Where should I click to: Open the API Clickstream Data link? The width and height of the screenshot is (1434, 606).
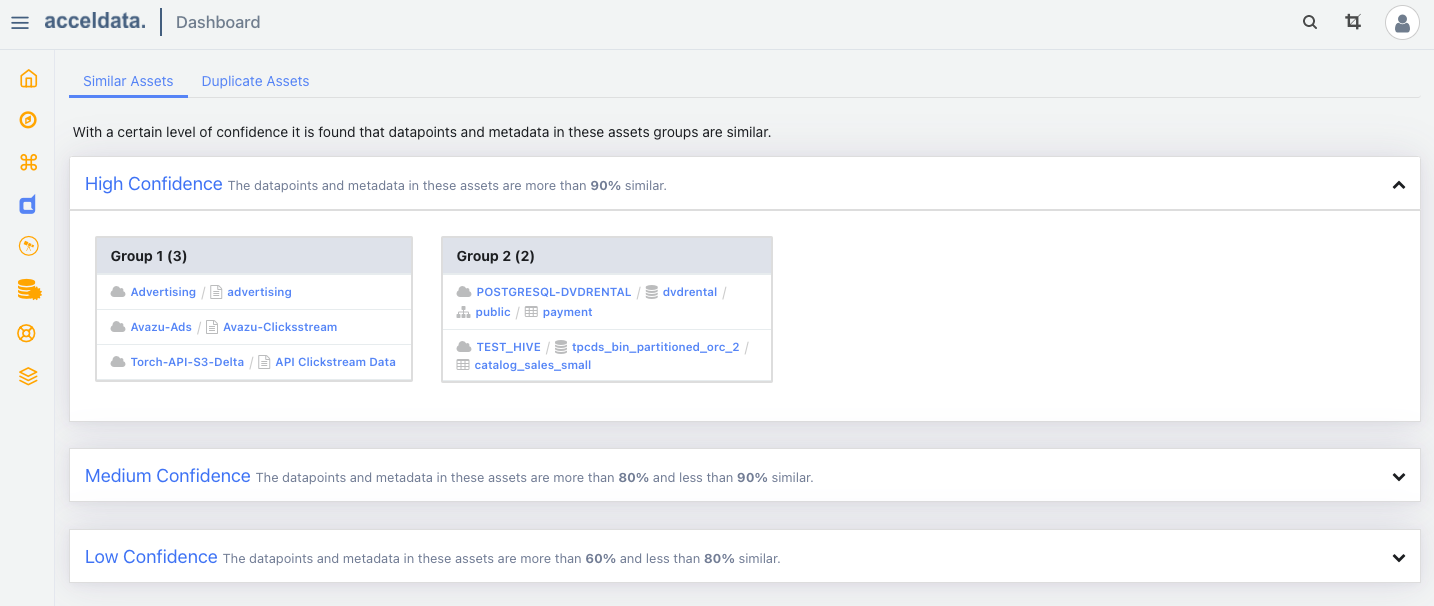335,362
